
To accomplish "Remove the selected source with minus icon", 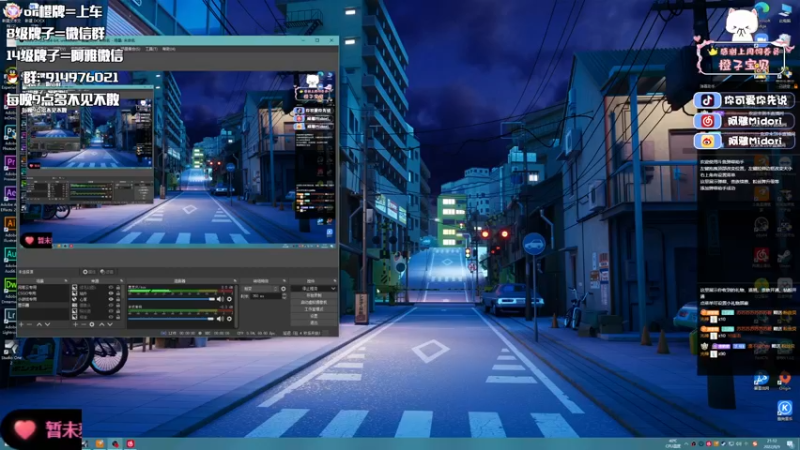I will tap(84, 324).
